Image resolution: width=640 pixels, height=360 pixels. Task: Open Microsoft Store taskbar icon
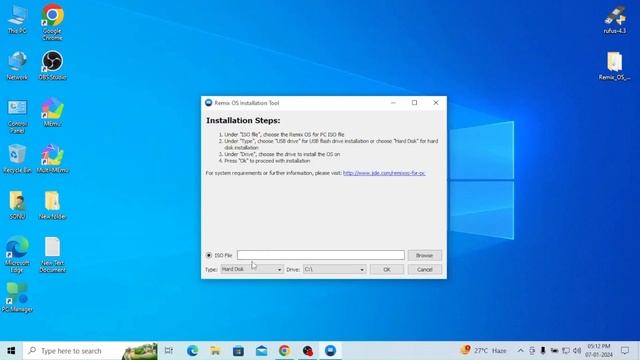click(238, 351)
